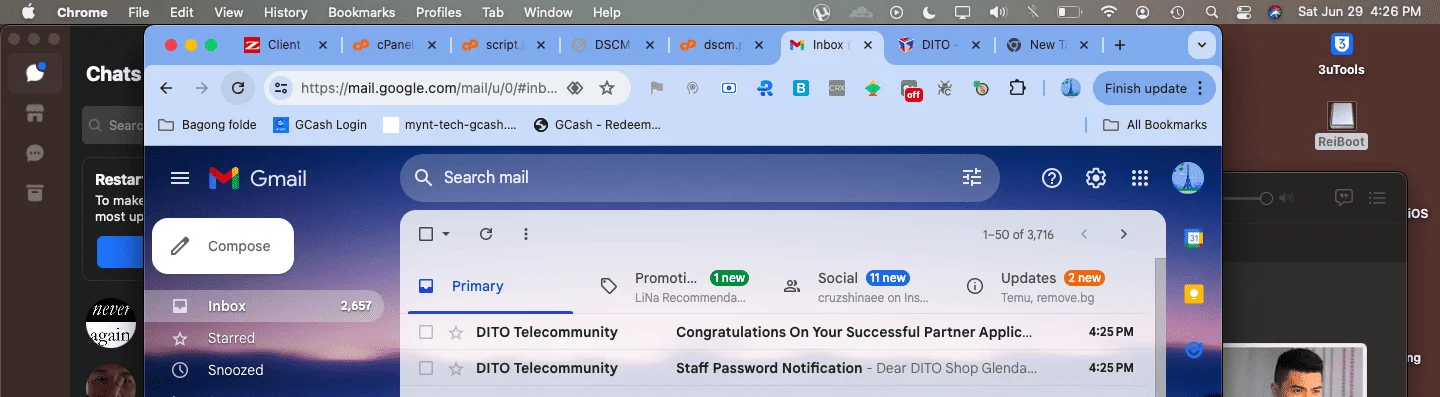Select the Congratulations On Your Successful Partner email checkbox

pyautogui.click(x=426, y=332)
